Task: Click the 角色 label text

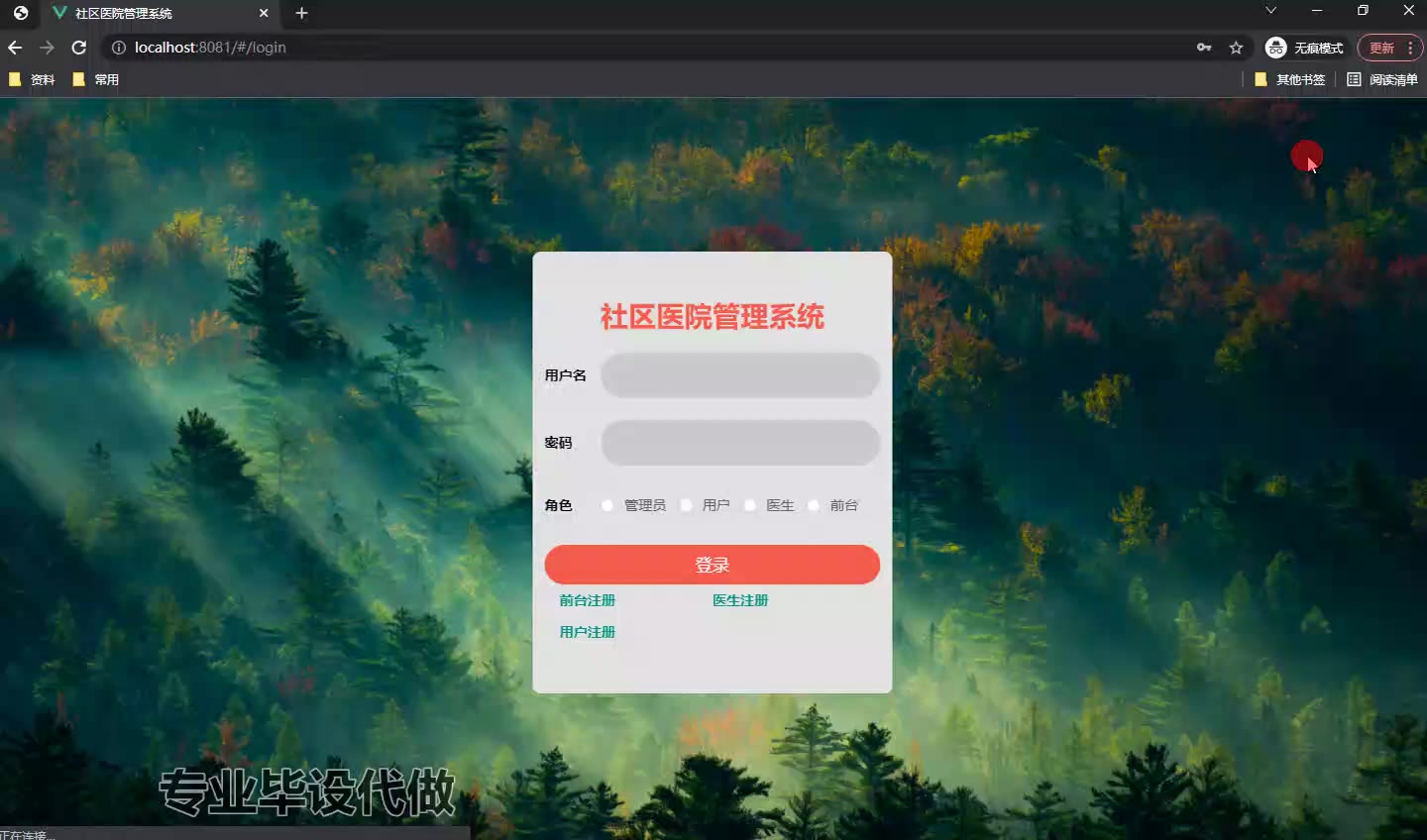Action: click(558, 505)
